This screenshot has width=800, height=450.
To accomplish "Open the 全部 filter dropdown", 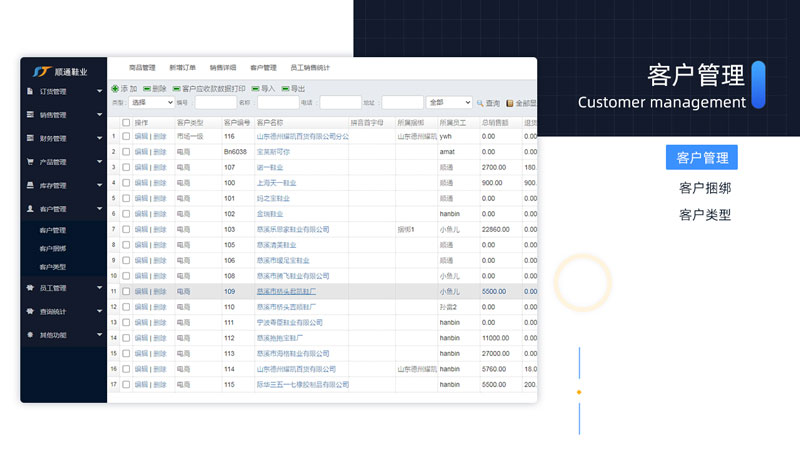I will [449, 102].
